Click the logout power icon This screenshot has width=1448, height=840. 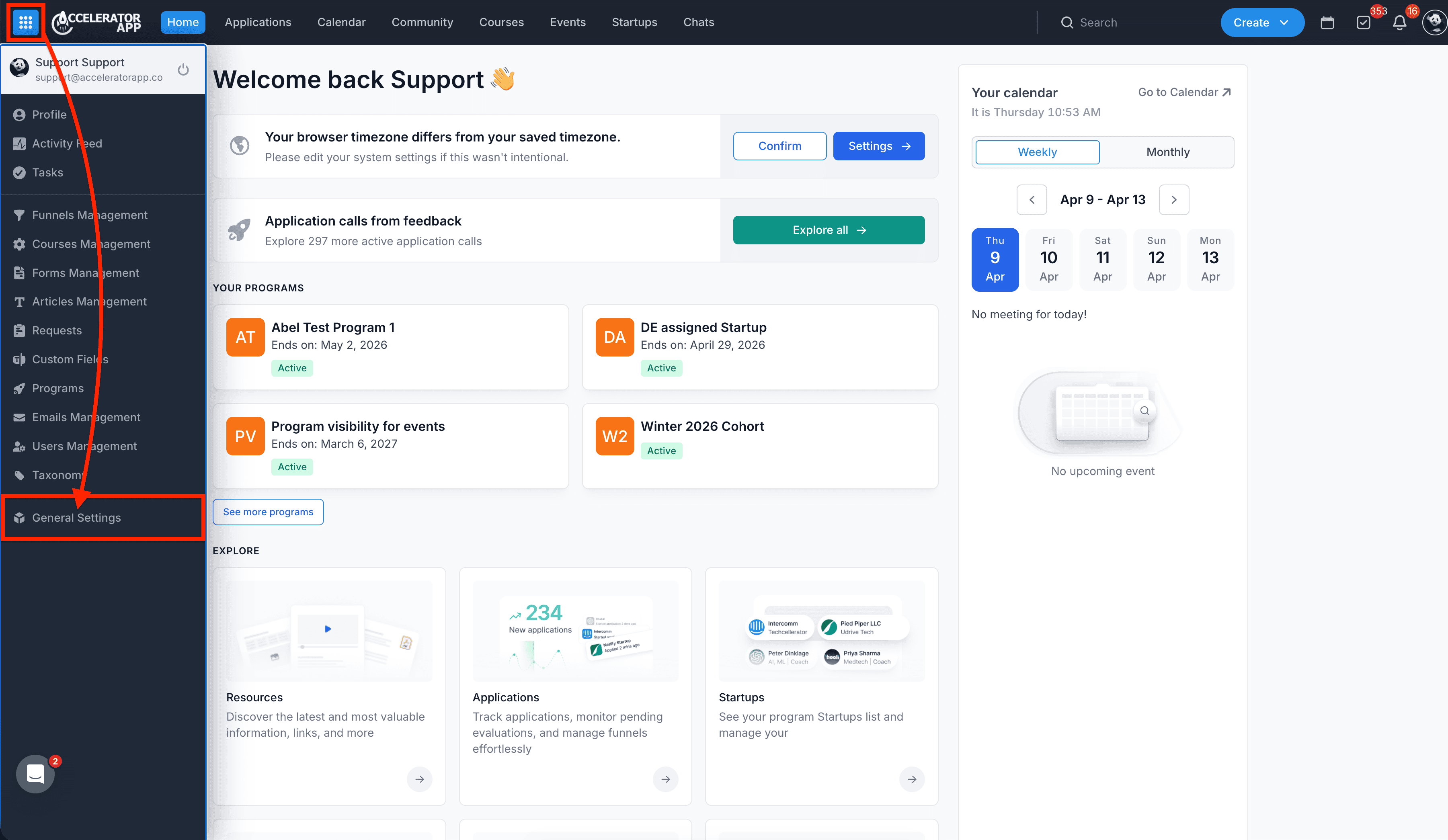[x=183, y=70]
